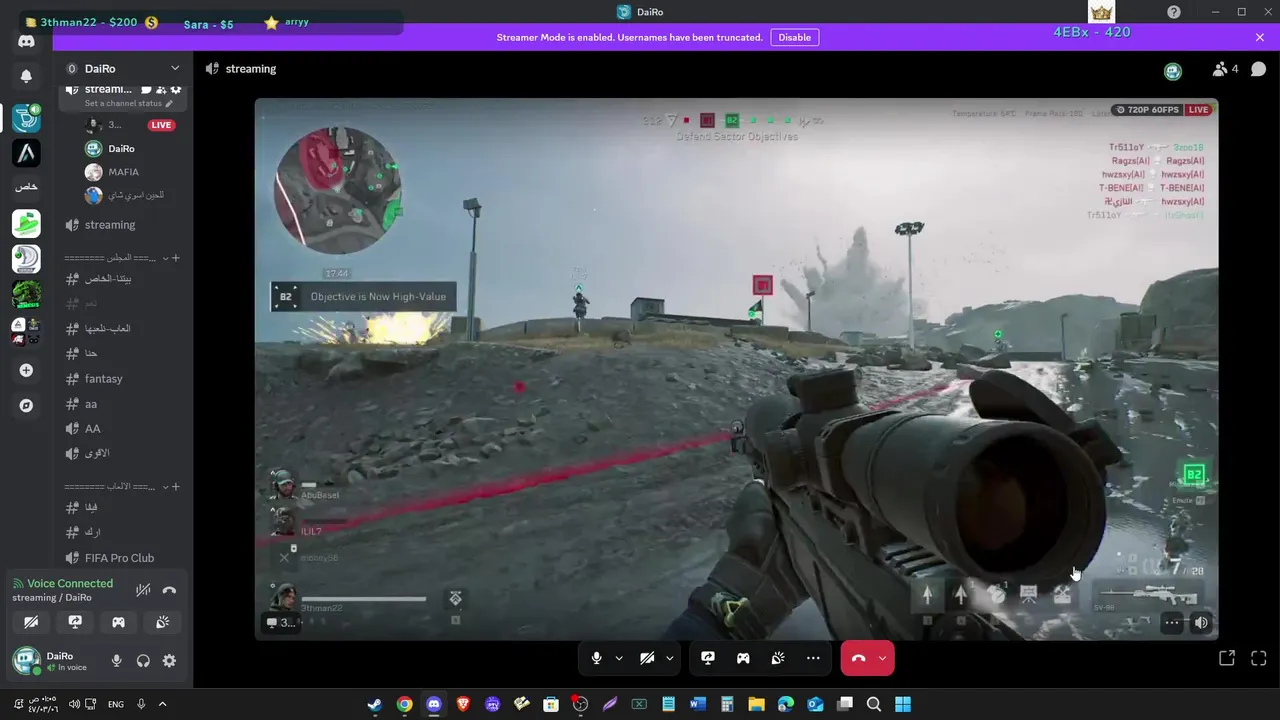
Task: Open disconnect options arrow
Action: click(882, 658)
